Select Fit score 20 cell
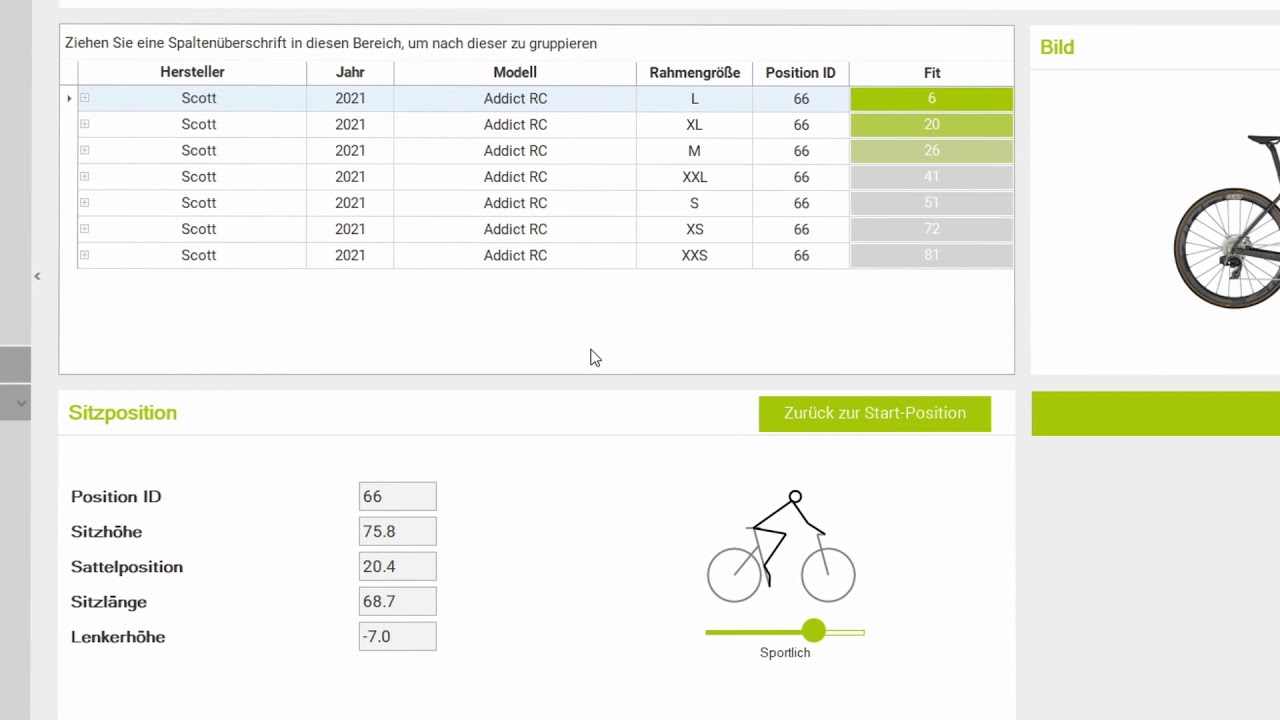The width and height of the screenshot is (1280, 720). point(931,124)
